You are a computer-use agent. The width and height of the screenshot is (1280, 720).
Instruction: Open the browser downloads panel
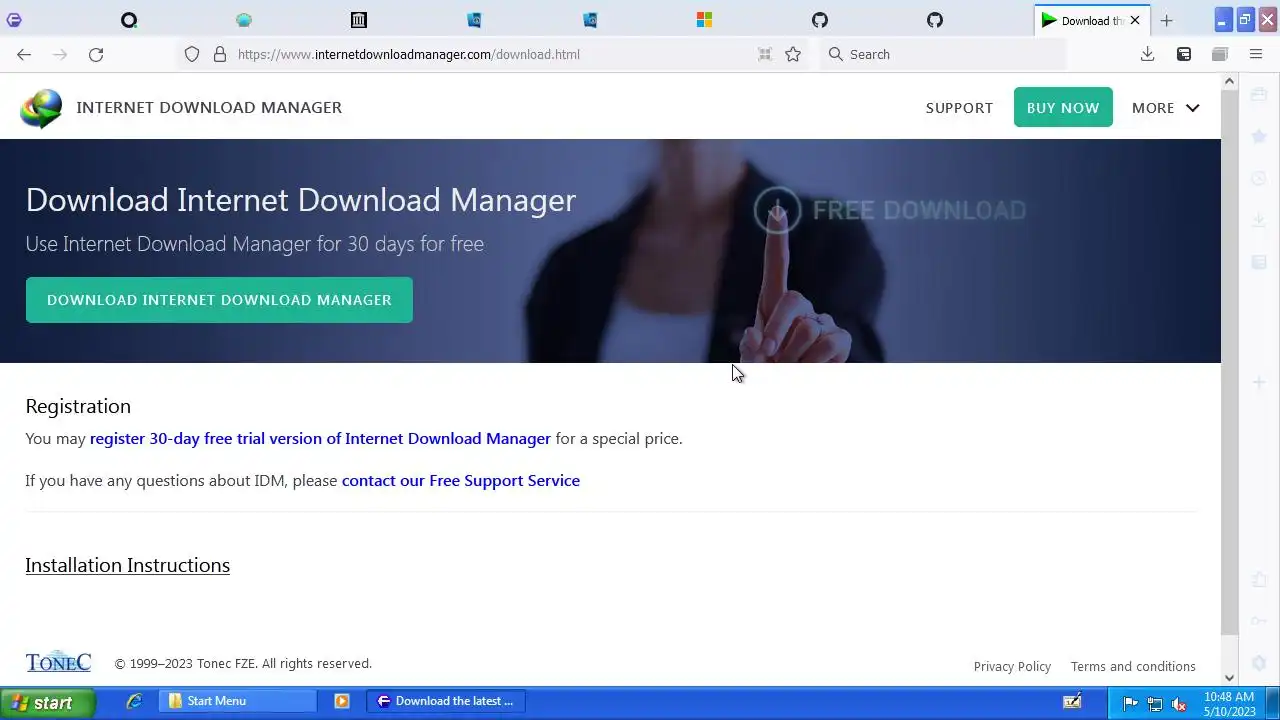point(1148,54)
